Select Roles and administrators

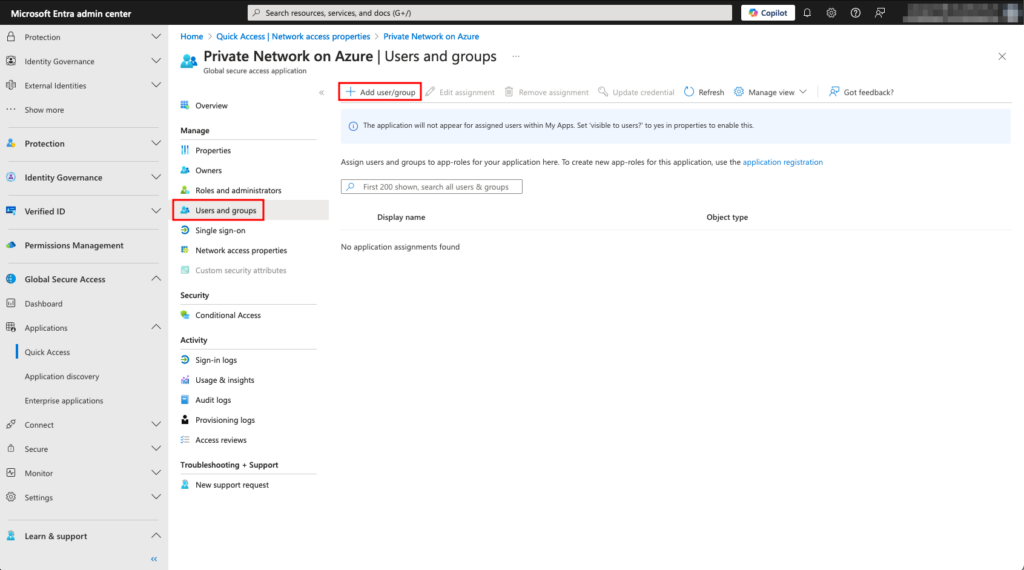coord(238,191)
